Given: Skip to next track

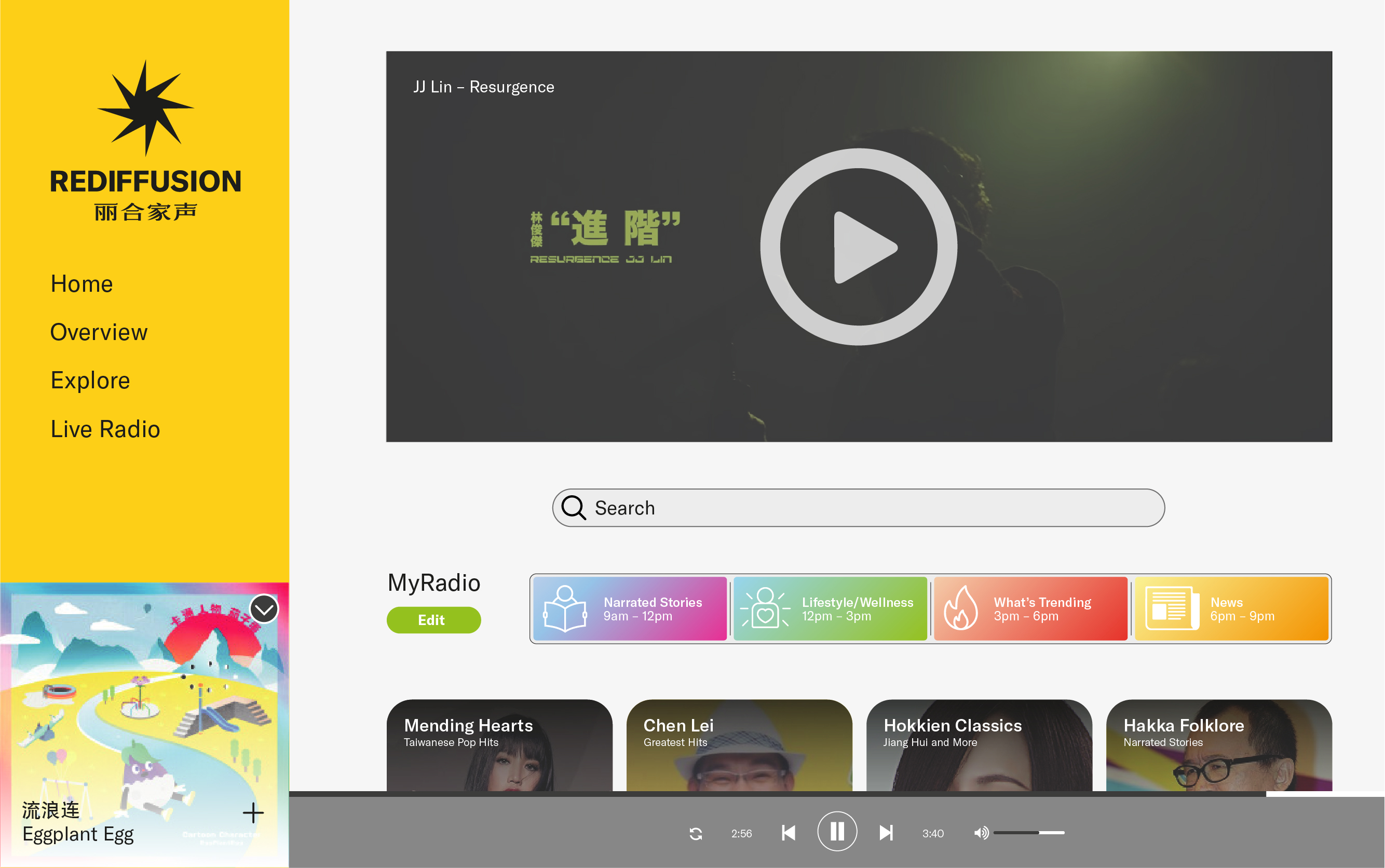Looking at the screenshot, I should tap(886, 832).
